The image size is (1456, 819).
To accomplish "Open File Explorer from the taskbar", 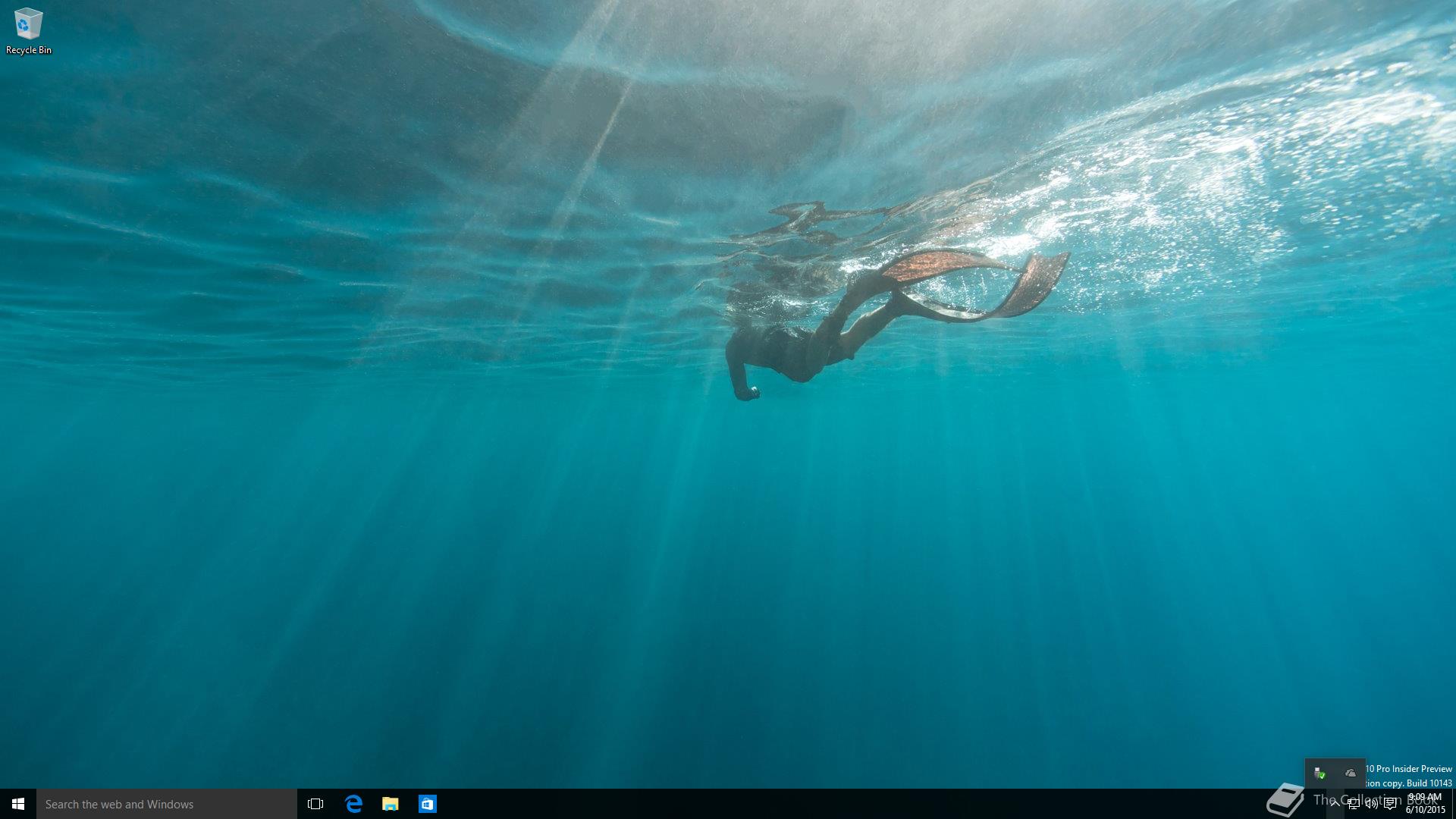I will click(x=391, y=804).
